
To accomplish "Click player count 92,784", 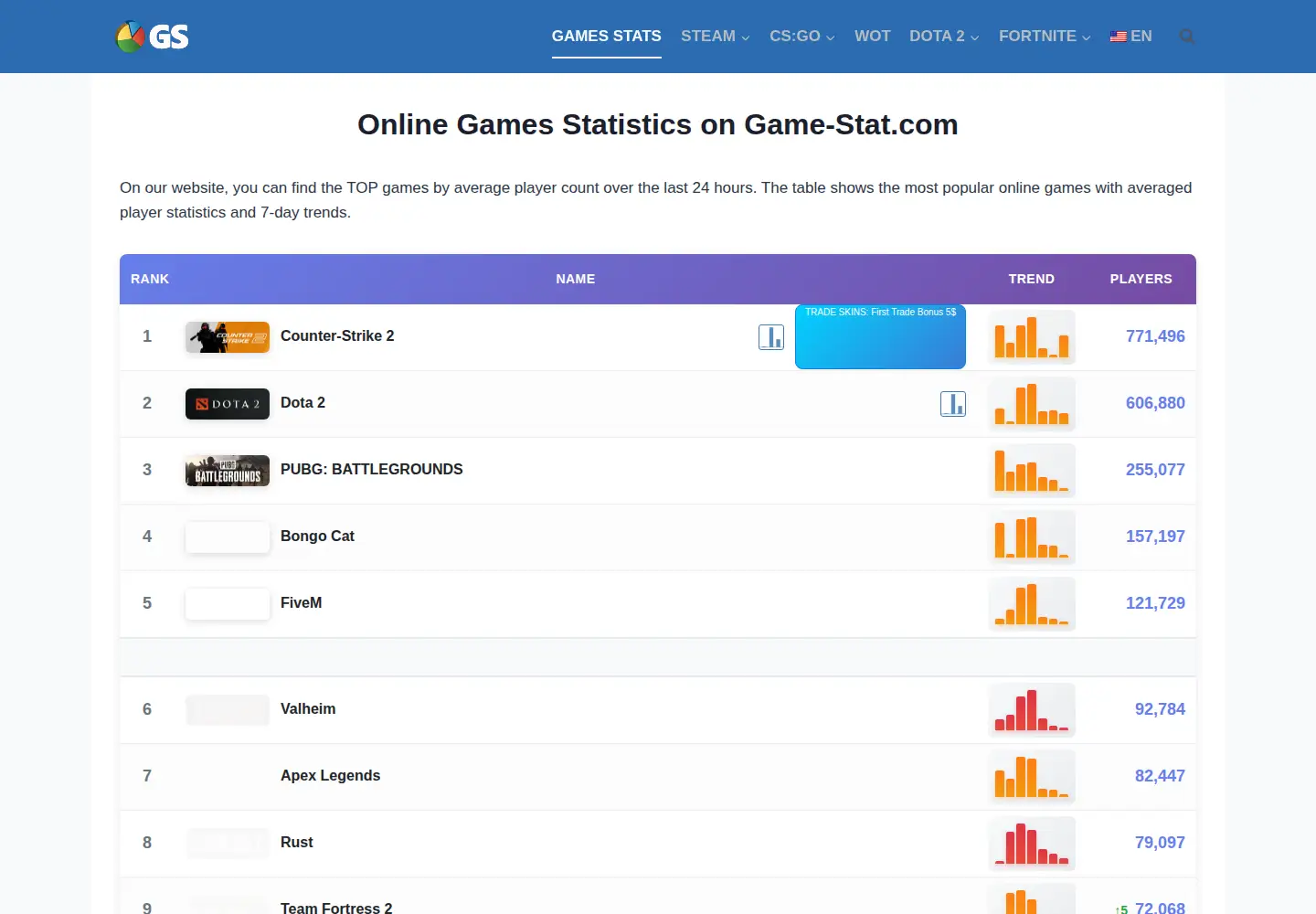I will [1160, 709].
